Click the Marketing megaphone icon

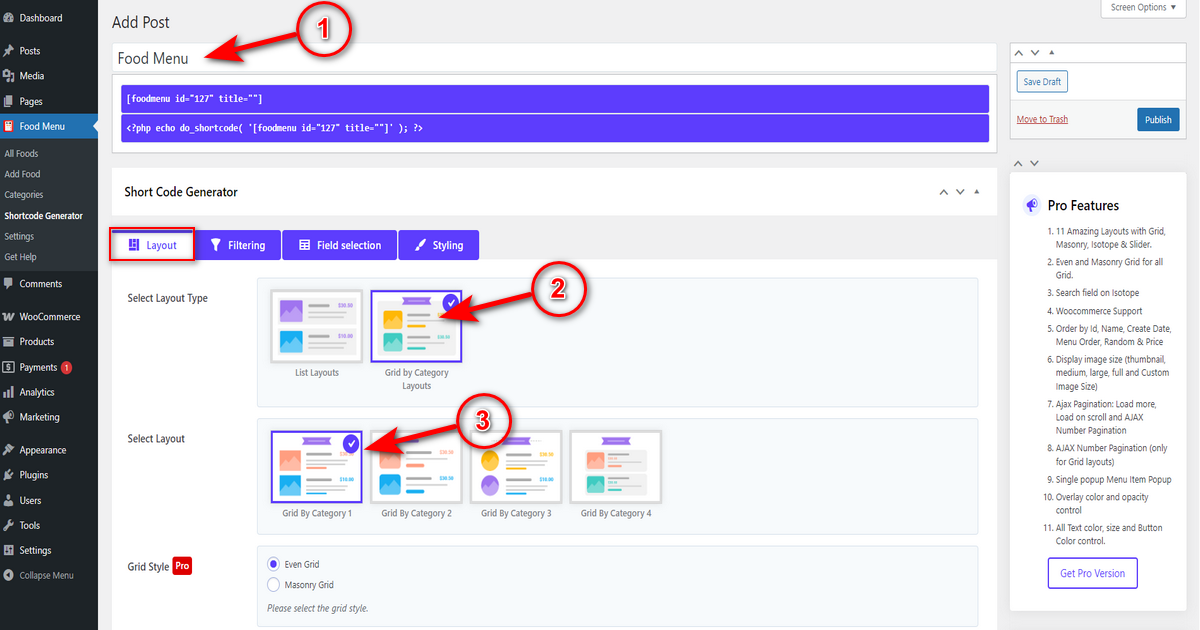9,417
